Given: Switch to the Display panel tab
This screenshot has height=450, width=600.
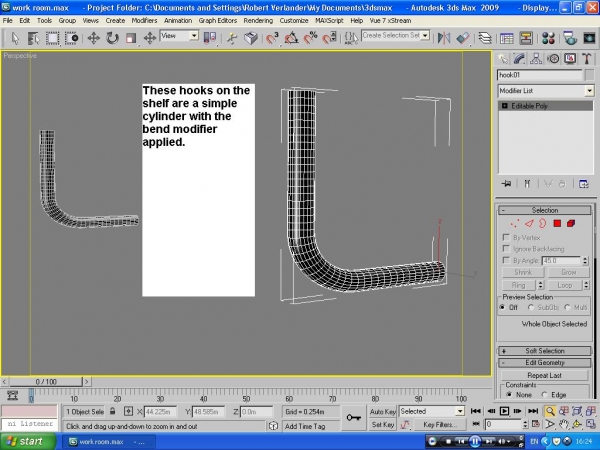Looking at the screenshot, I should pos(570,59).
